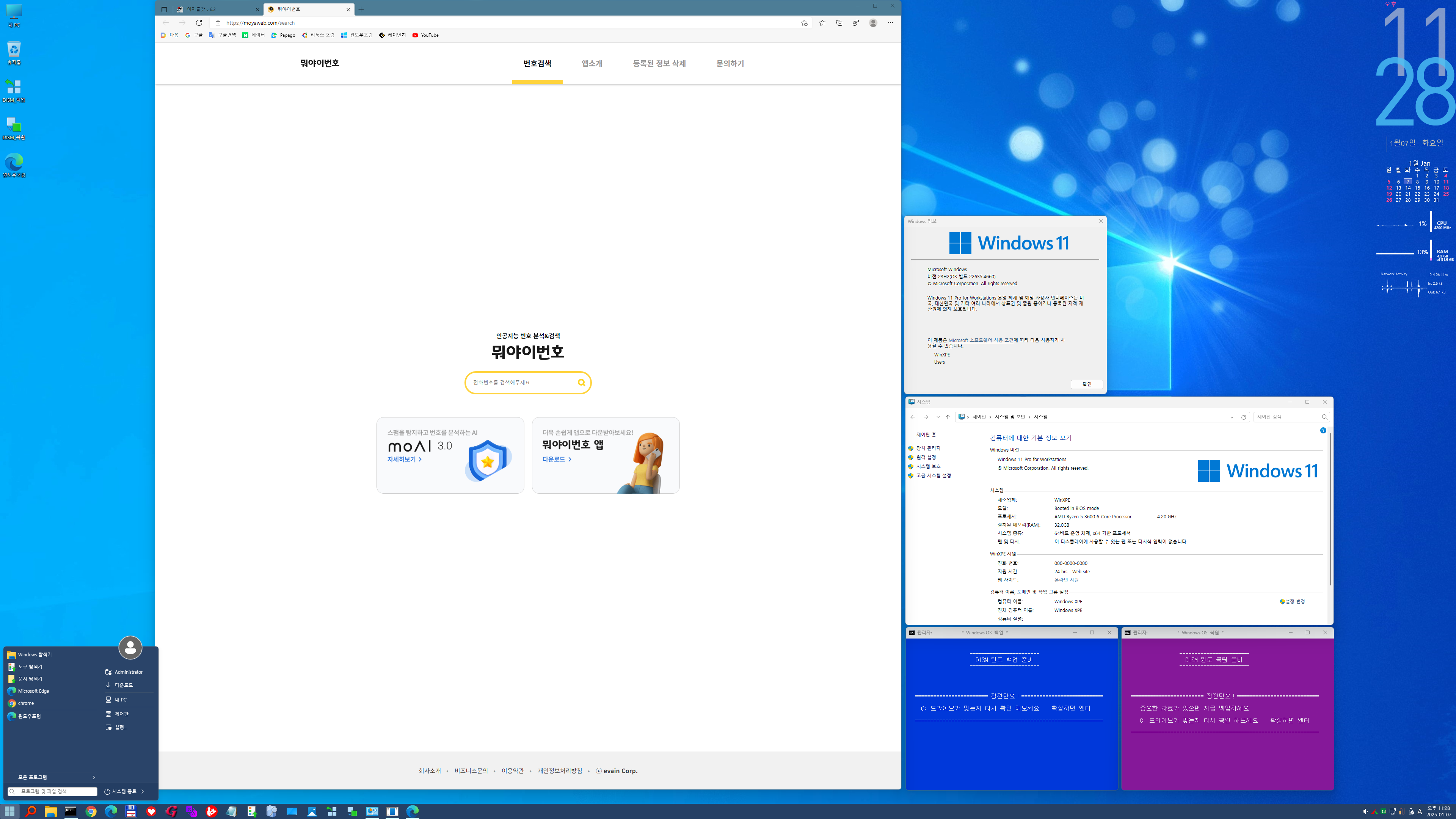1456x819 pixels.
Task: Open the 내 PC desktop icon
Action: coord(14,16)
